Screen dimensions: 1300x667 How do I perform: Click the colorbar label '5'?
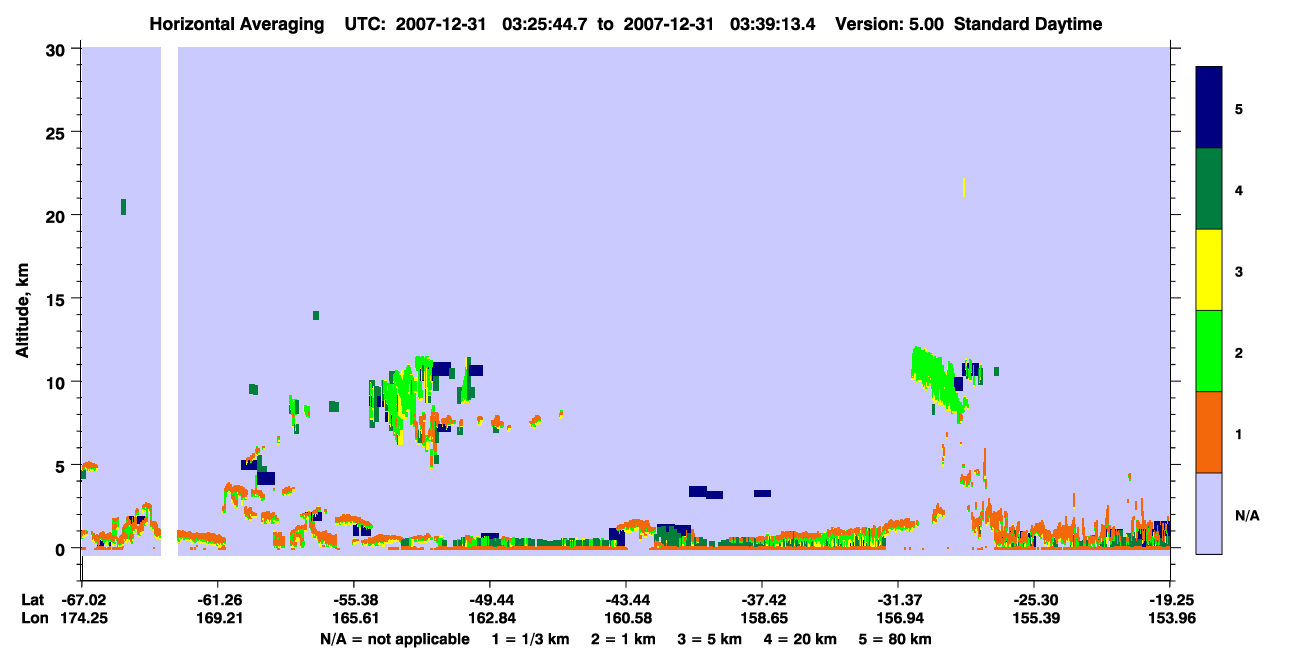[1238, 108]
